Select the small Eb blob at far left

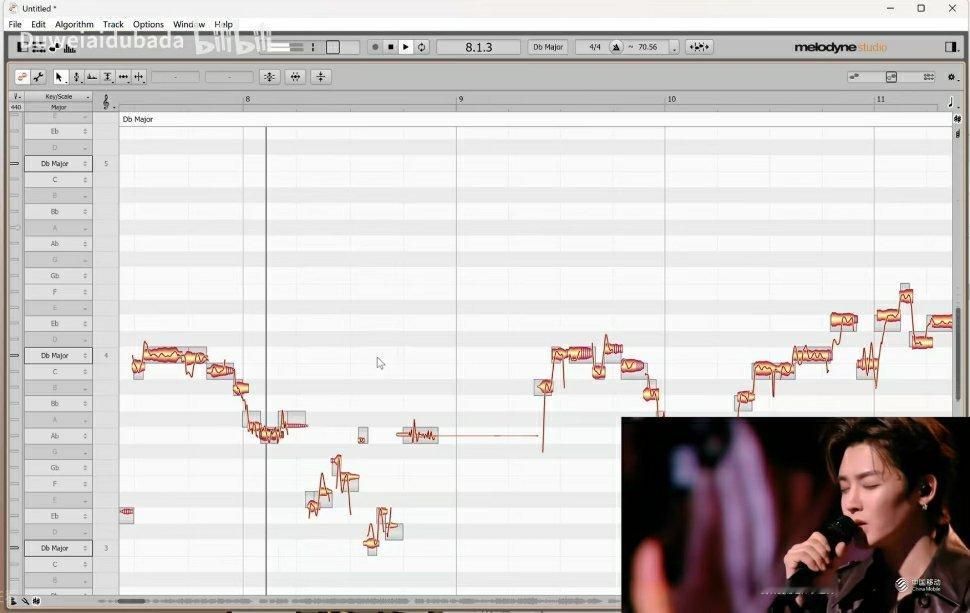127,512
